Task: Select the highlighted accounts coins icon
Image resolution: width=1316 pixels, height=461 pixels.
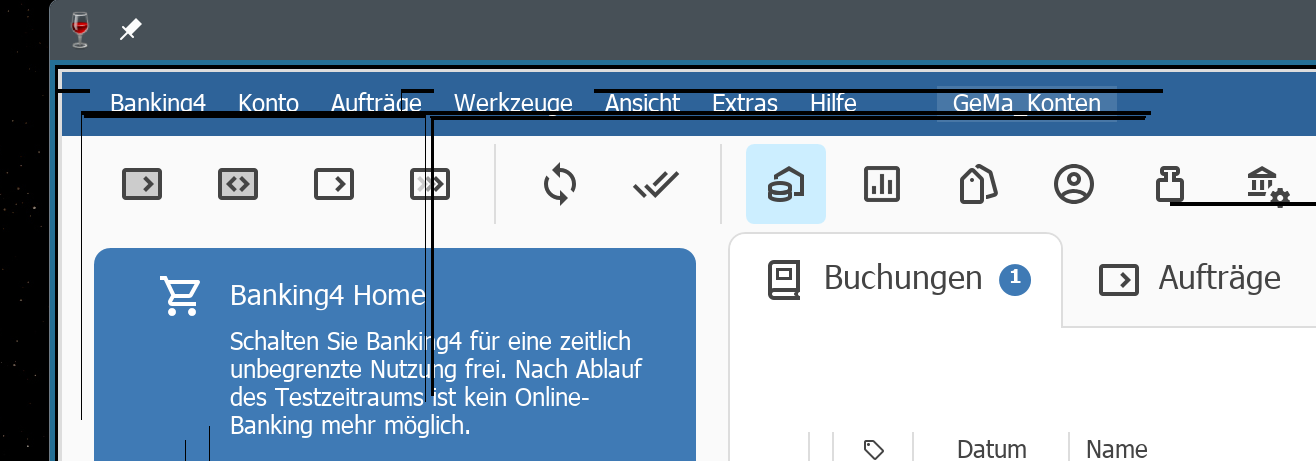Action: click(785, 184)
